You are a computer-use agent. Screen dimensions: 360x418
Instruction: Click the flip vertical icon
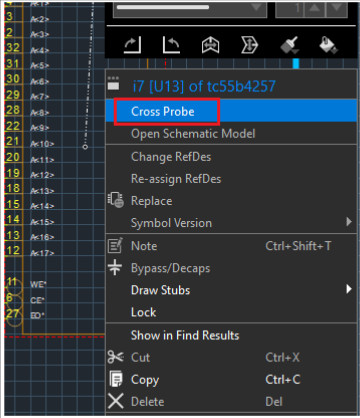[x=249, y=45]
